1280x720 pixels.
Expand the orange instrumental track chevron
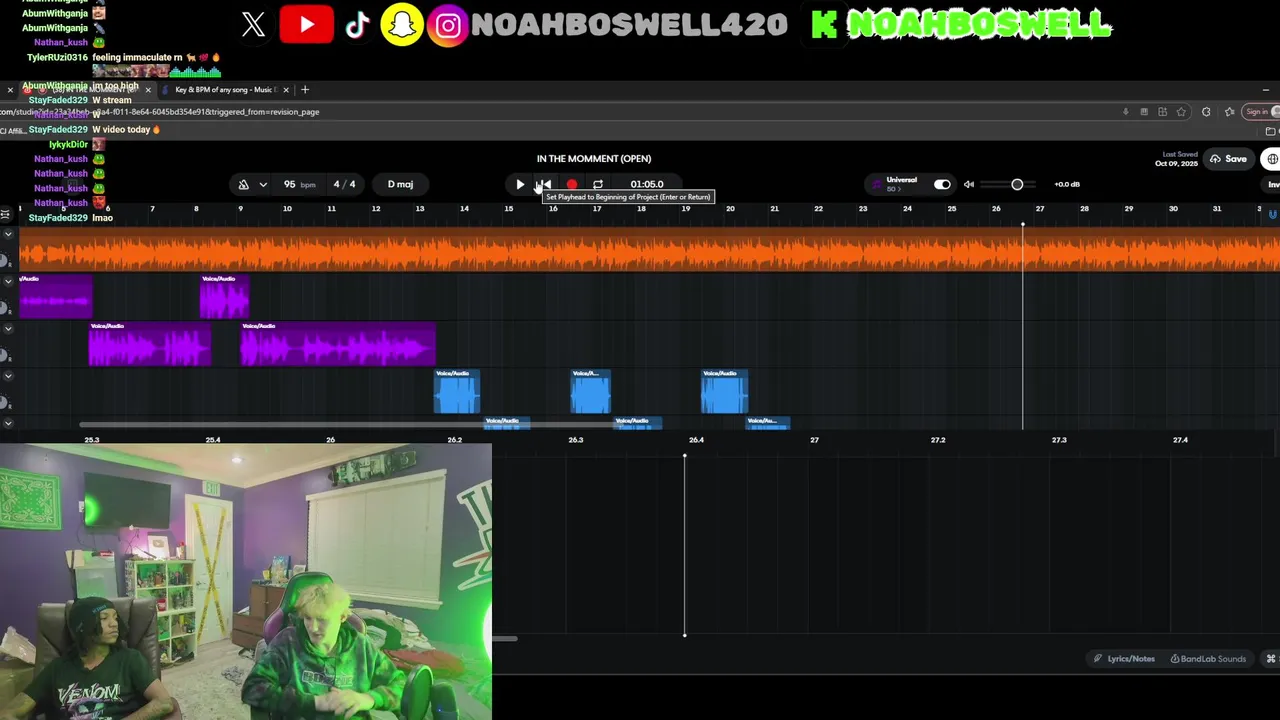8,234
